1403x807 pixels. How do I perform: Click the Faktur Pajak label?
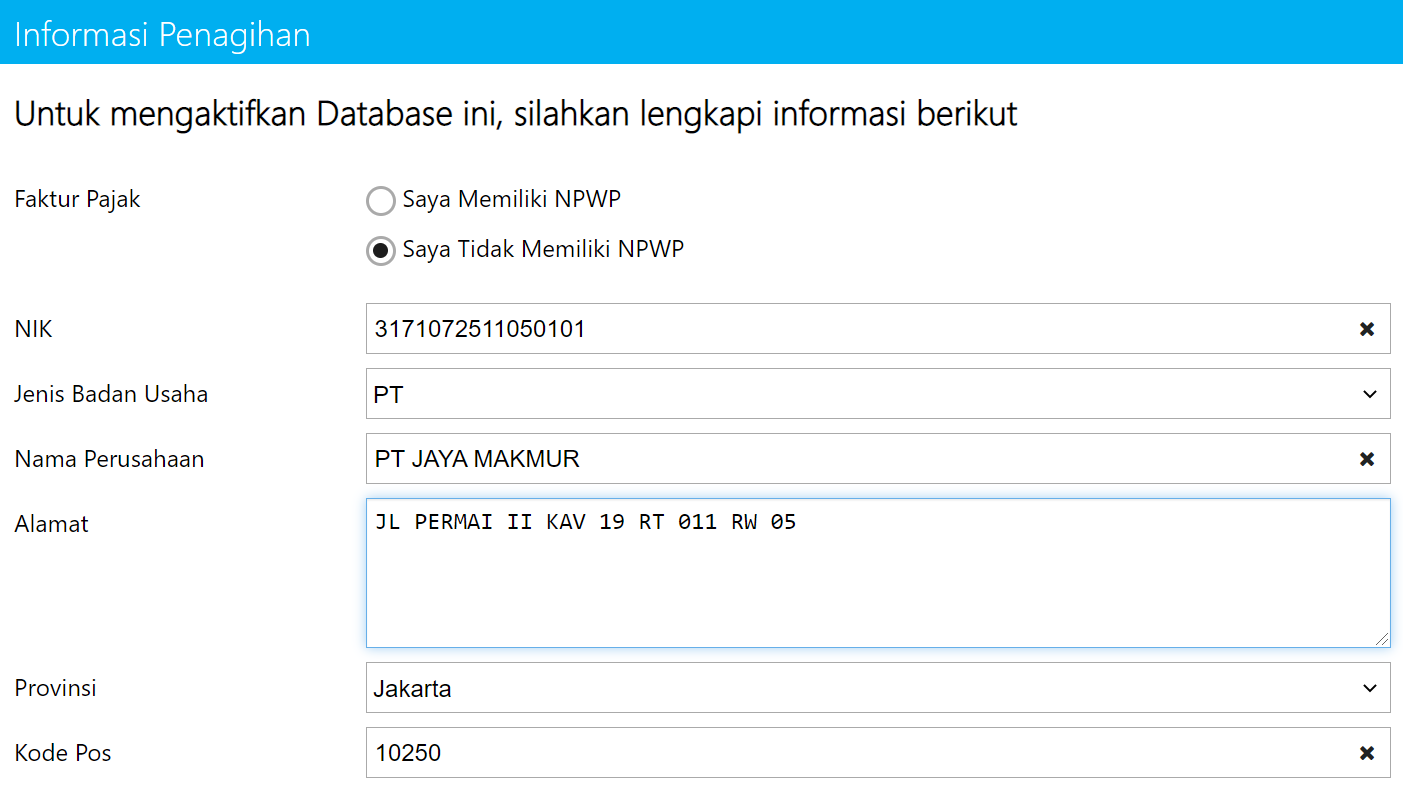click(77, 199)
